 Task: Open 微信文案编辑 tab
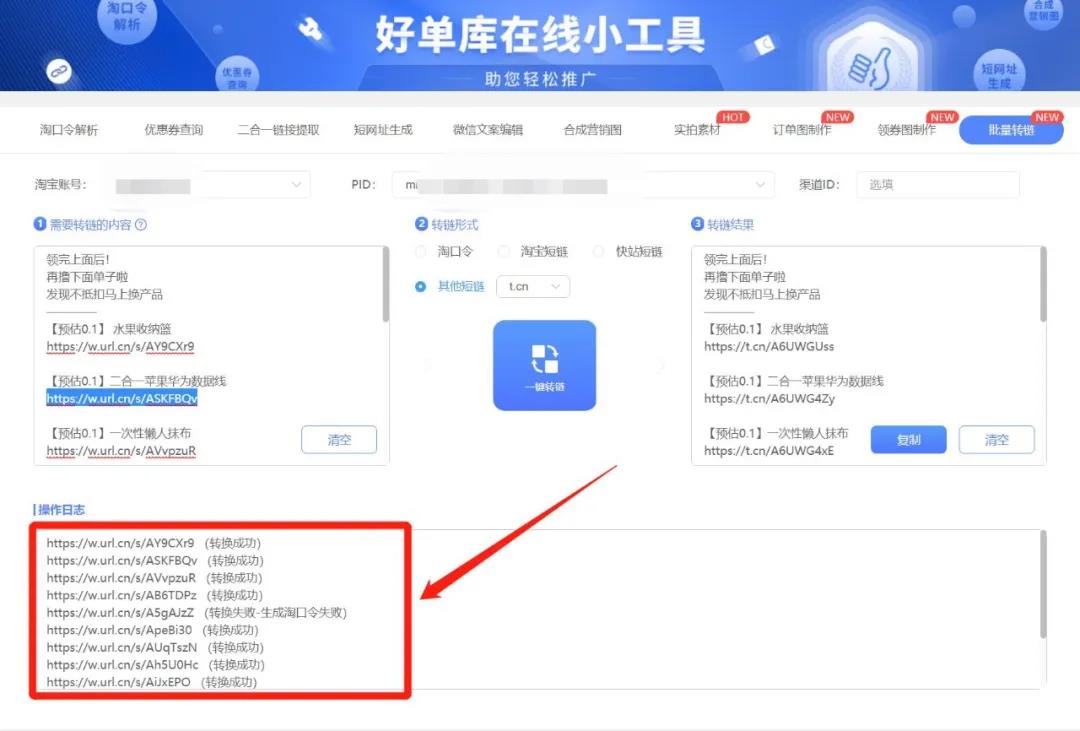pos(488,130)
